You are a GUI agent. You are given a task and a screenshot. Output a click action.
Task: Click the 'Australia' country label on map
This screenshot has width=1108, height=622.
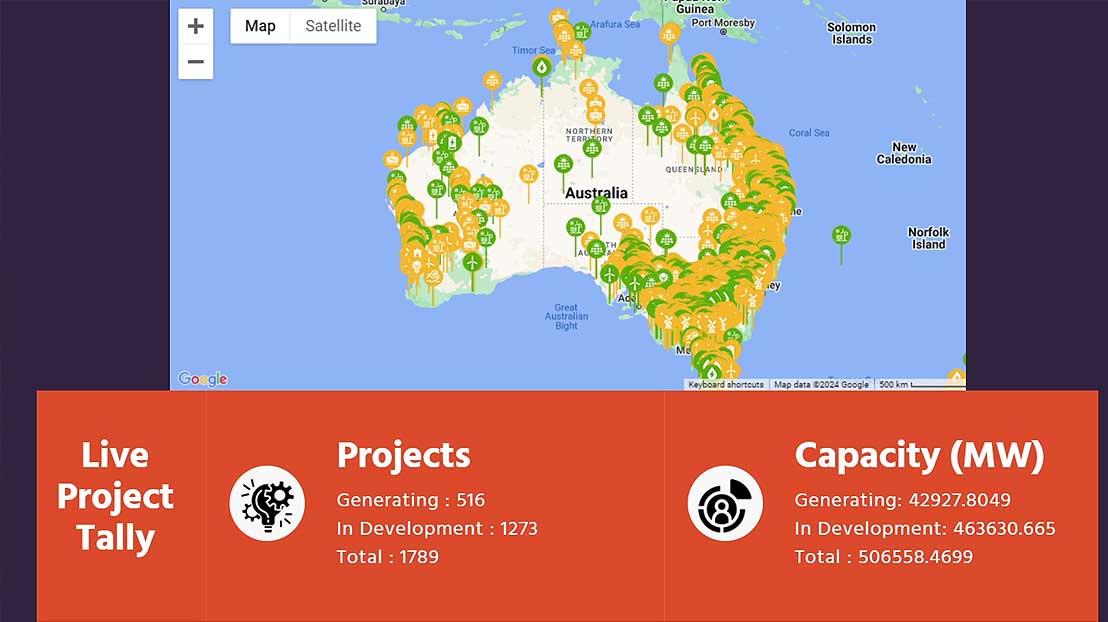click(x=596, y=193)
